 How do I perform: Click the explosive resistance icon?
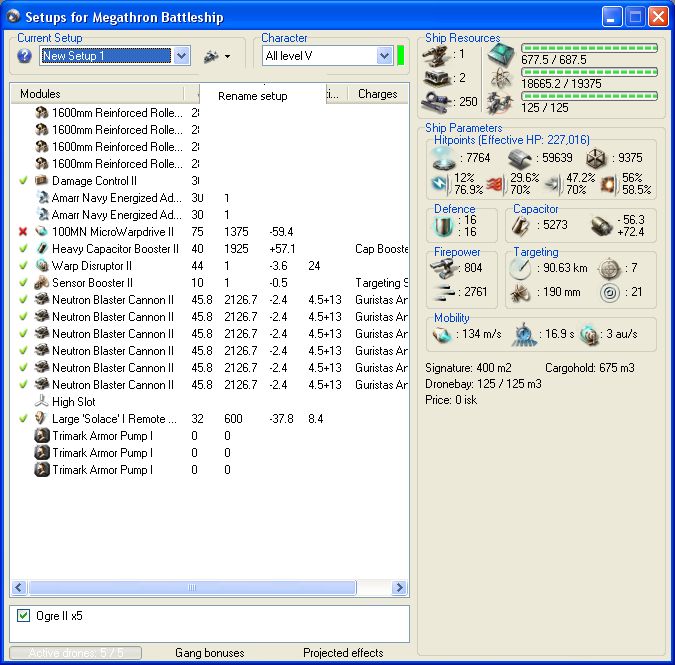(608, 184)
